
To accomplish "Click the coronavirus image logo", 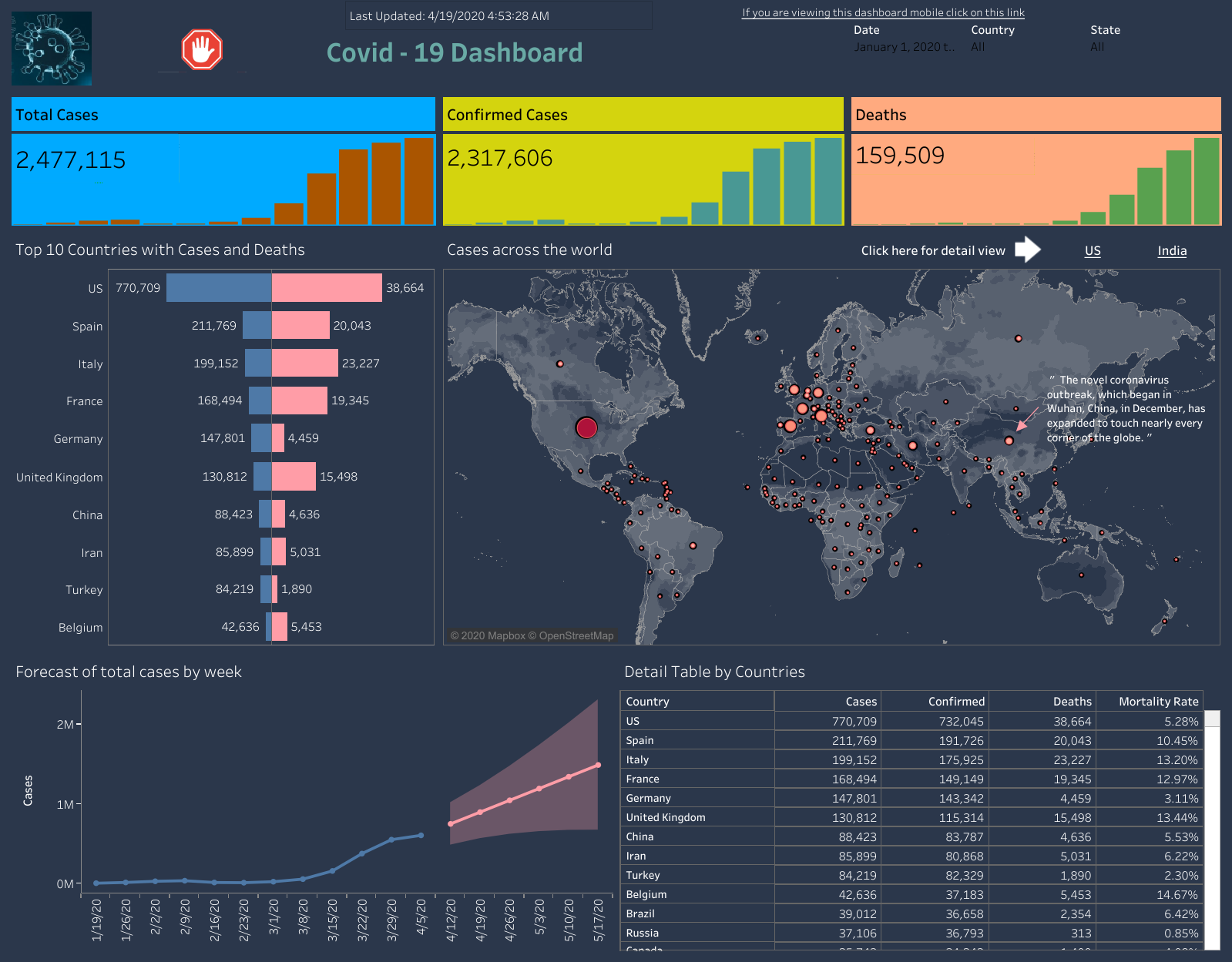I will (52, 49).
